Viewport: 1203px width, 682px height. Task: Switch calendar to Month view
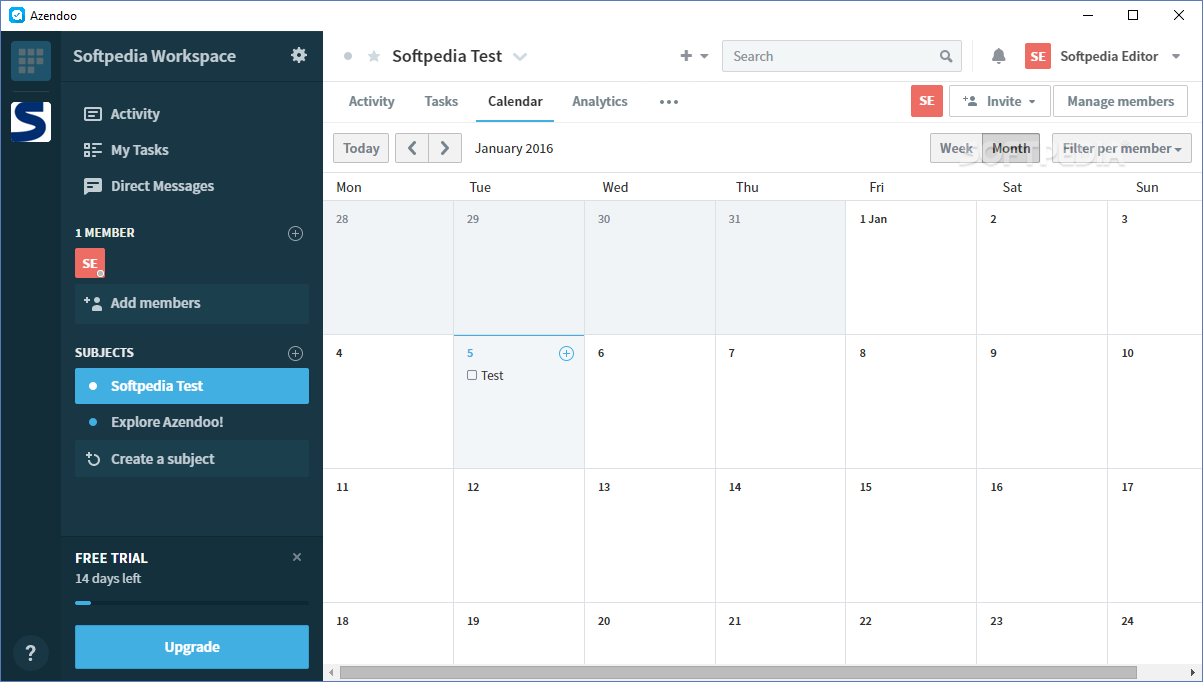coord(1011,148)
